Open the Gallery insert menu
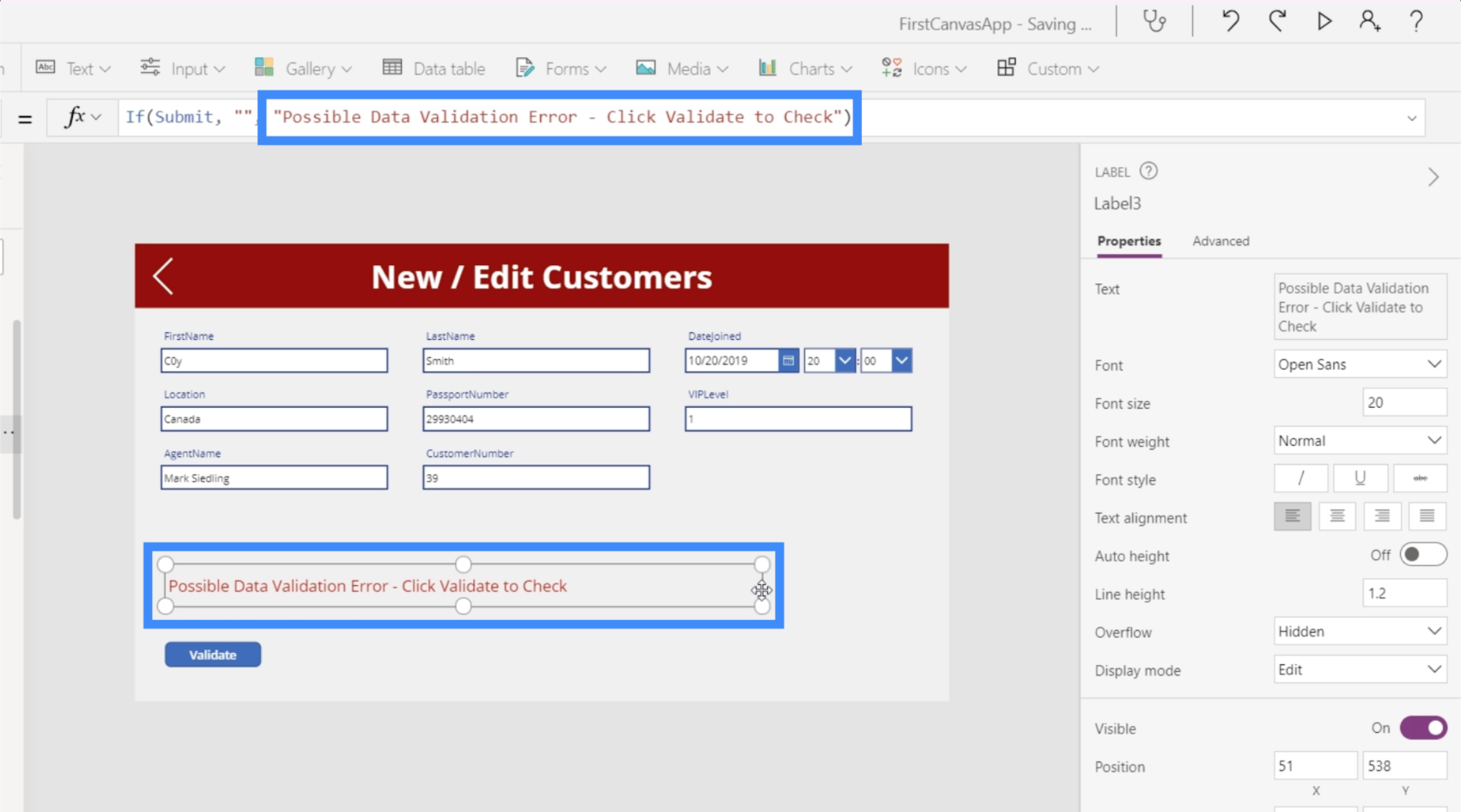Screen dimensions: 1461x812 pos(303,69)
